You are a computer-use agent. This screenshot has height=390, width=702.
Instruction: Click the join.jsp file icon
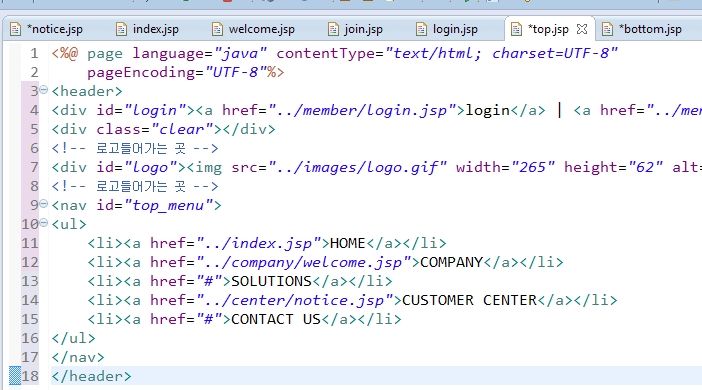pos(333,30)
